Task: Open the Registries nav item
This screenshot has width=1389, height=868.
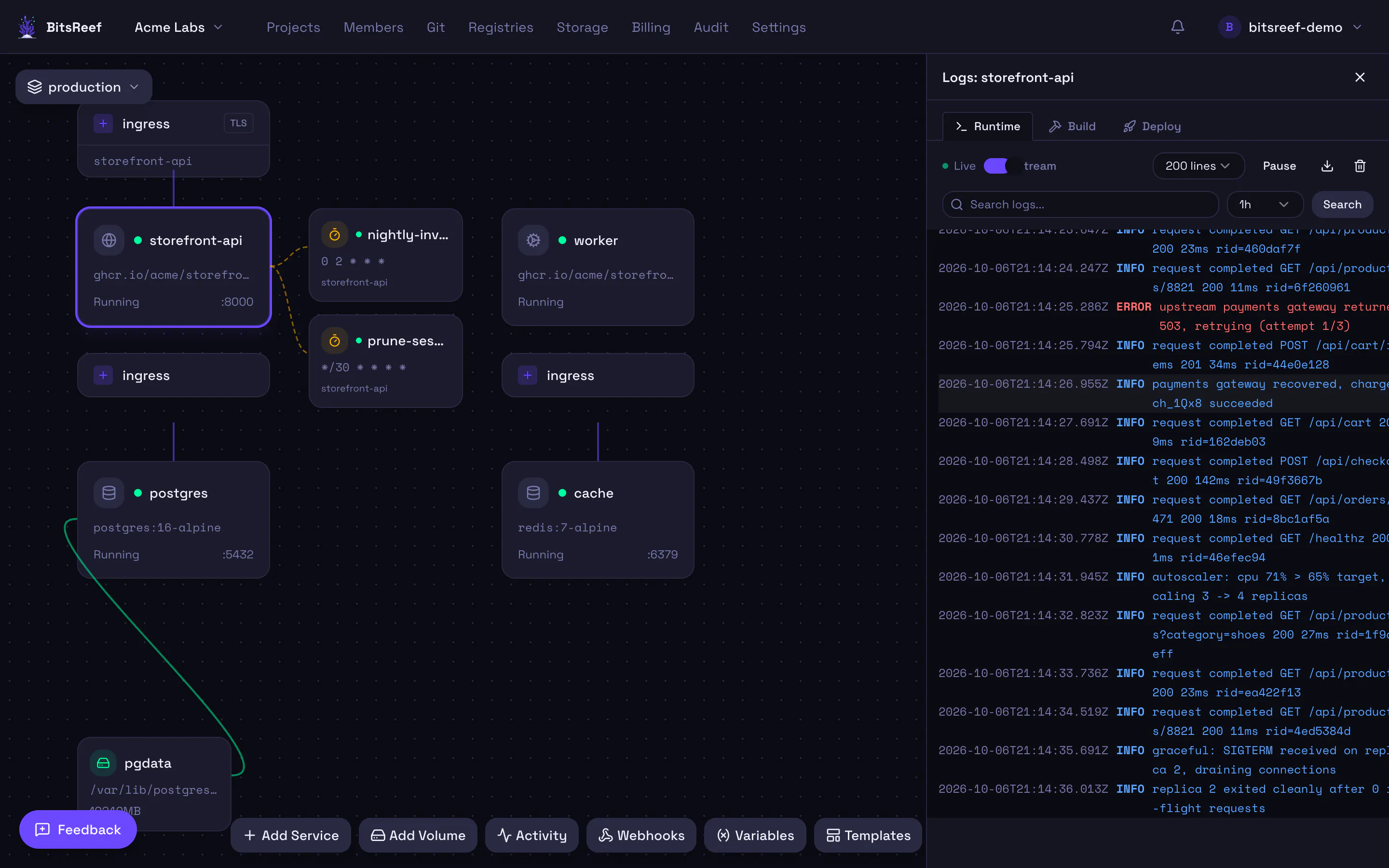Action: 501,27
